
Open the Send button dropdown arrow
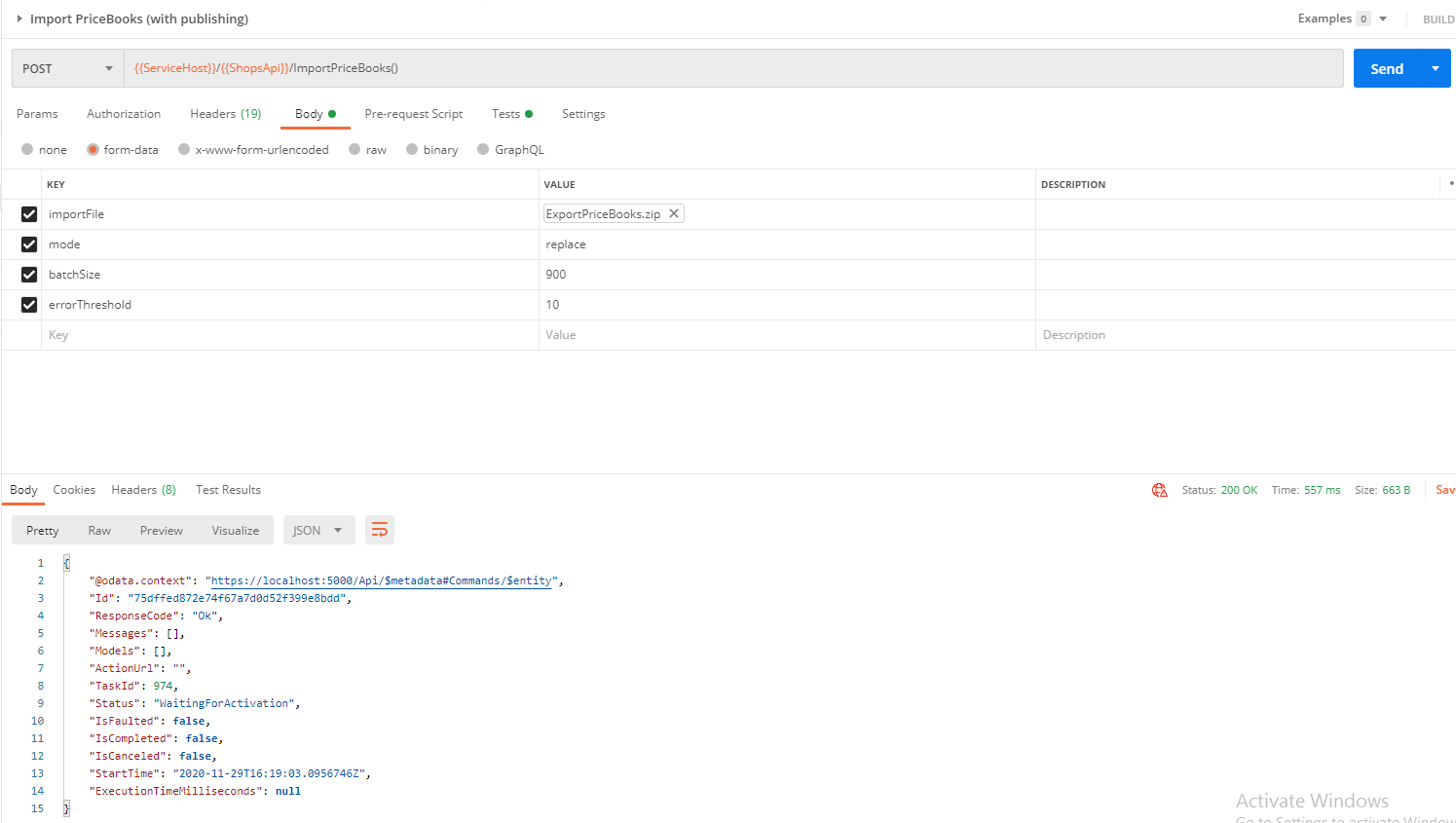point(1436,68)
